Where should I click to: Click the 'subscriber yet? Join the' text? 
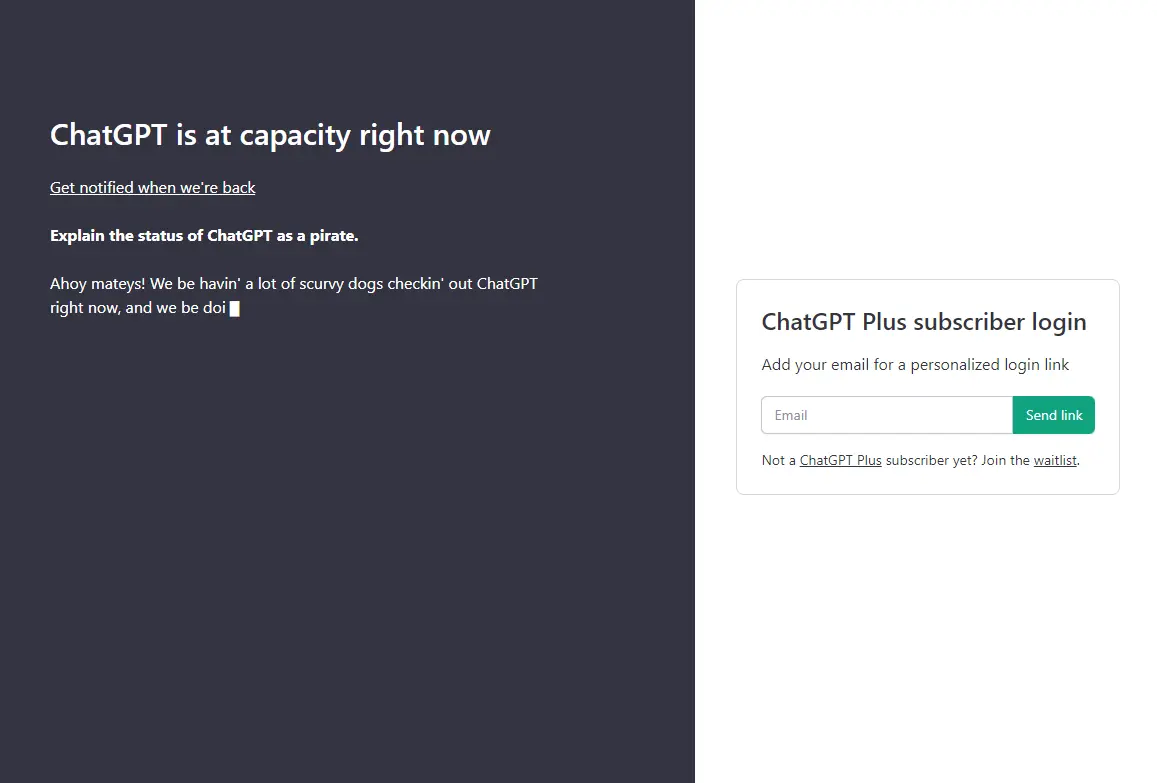click(958, 460)
